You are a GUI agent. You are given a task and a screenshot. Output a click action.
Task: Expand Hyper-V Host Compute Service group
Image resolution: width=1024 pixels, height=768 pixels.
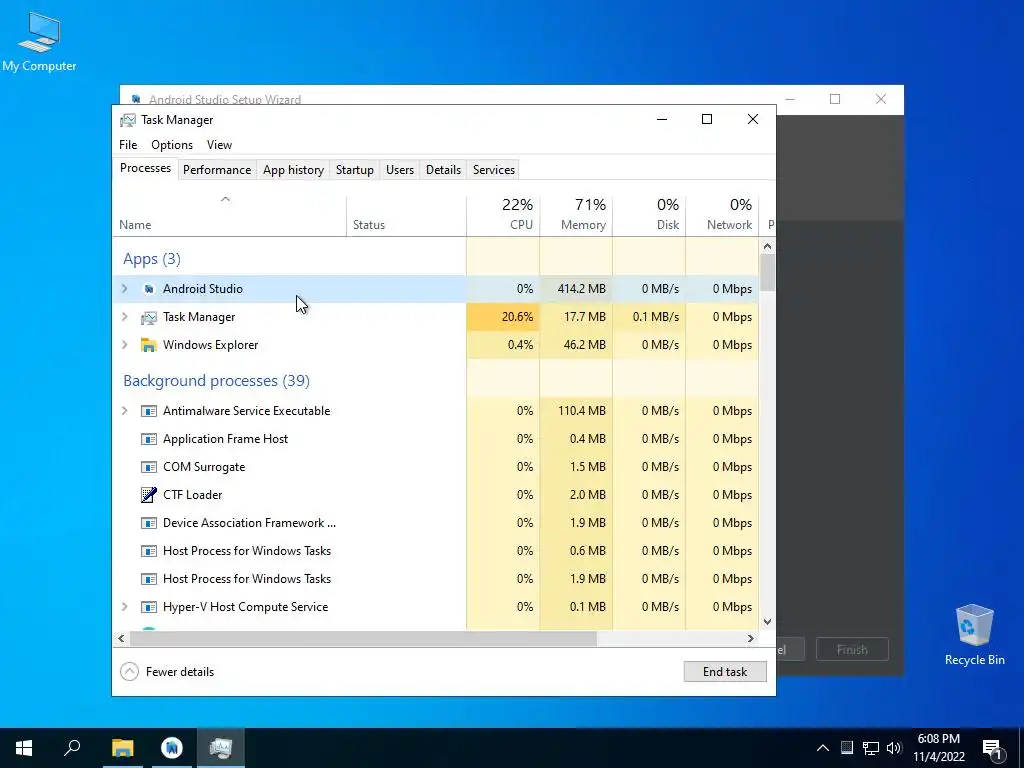click(125, 607)
